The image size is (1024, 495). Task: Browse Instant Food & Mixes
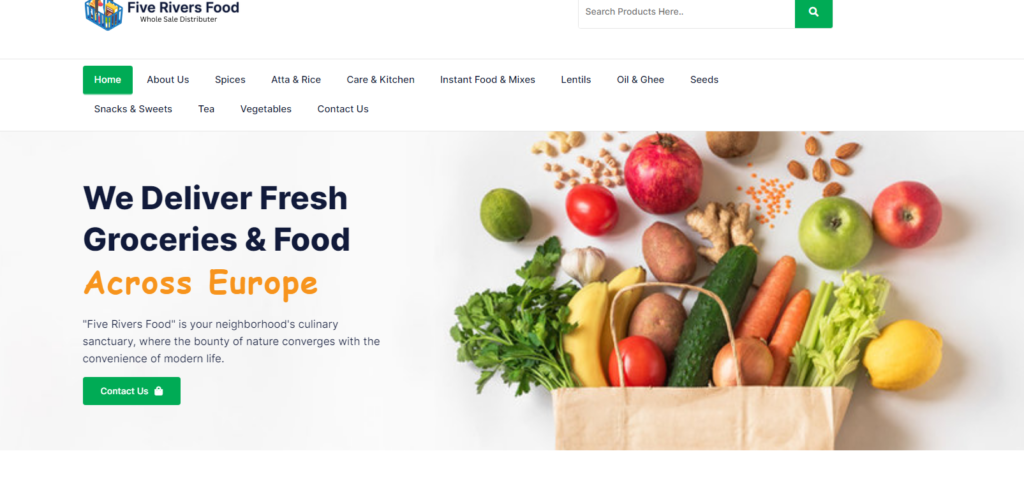pos(487,80)
